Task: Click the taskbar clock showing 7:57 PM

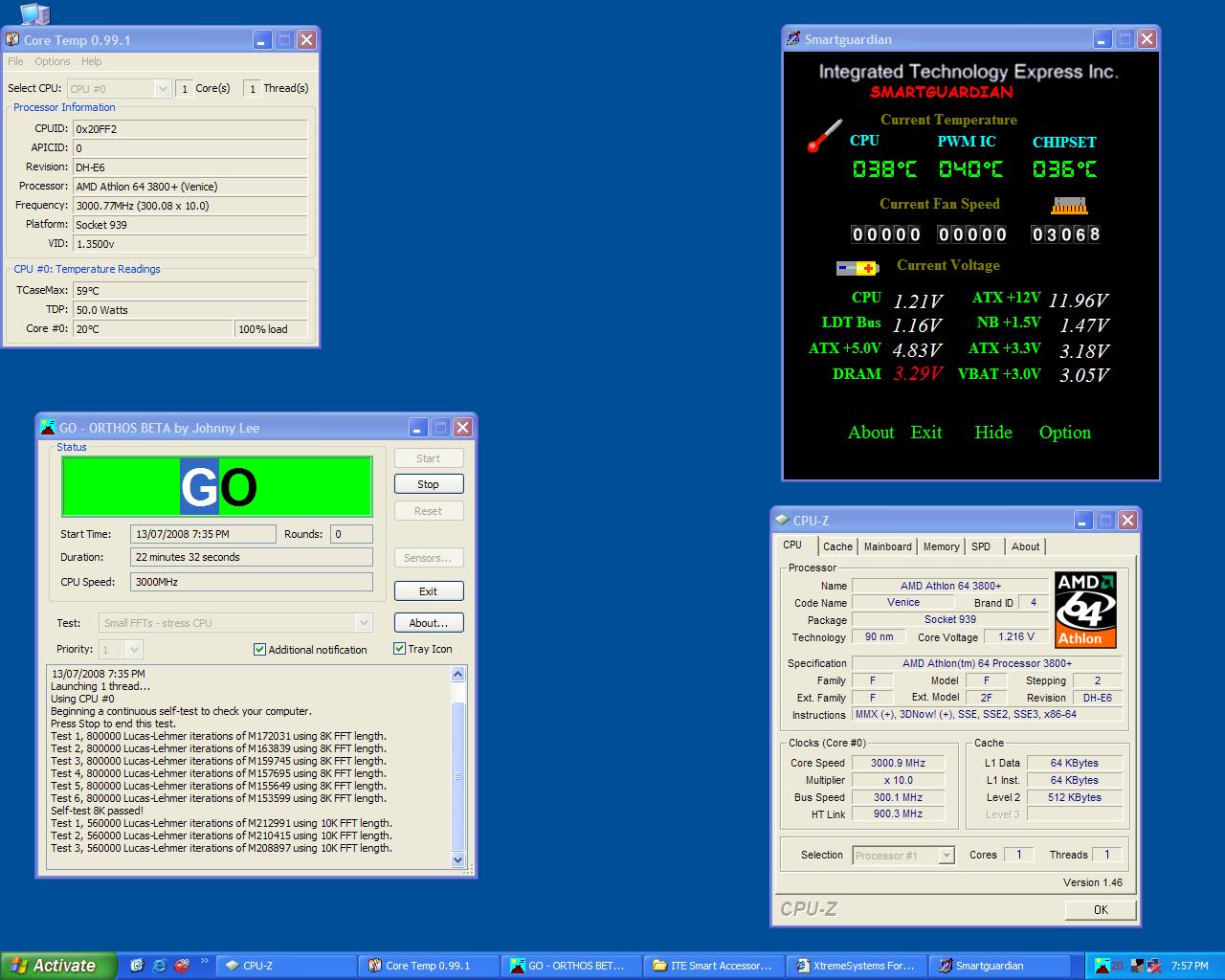Action: click(1190, 966)
